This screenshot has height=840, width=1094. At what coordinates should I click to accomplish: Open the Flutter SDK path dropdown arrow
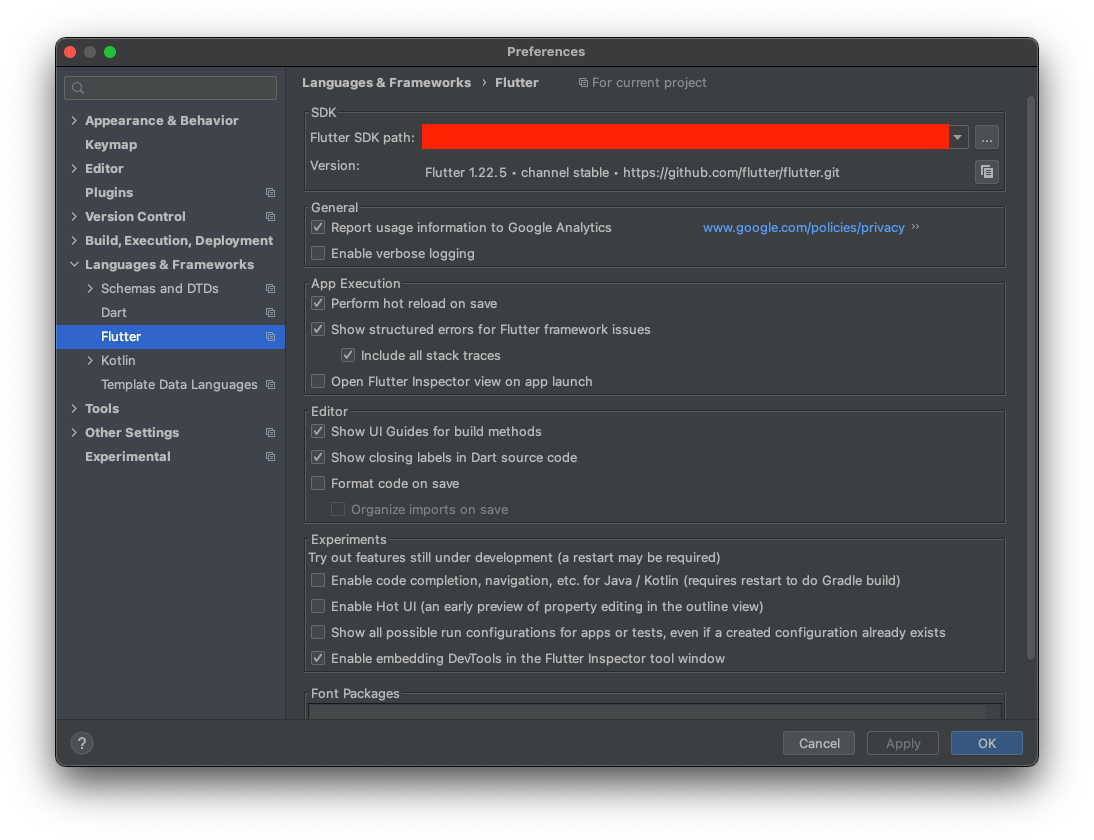point(957,137)
